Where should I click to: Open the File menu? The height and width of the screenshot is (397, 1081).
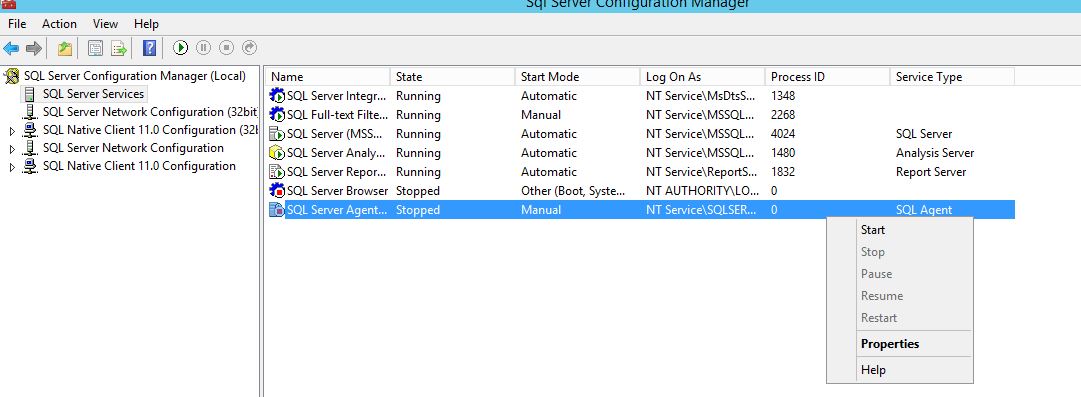pyautogui.click(x=17, y=23)
